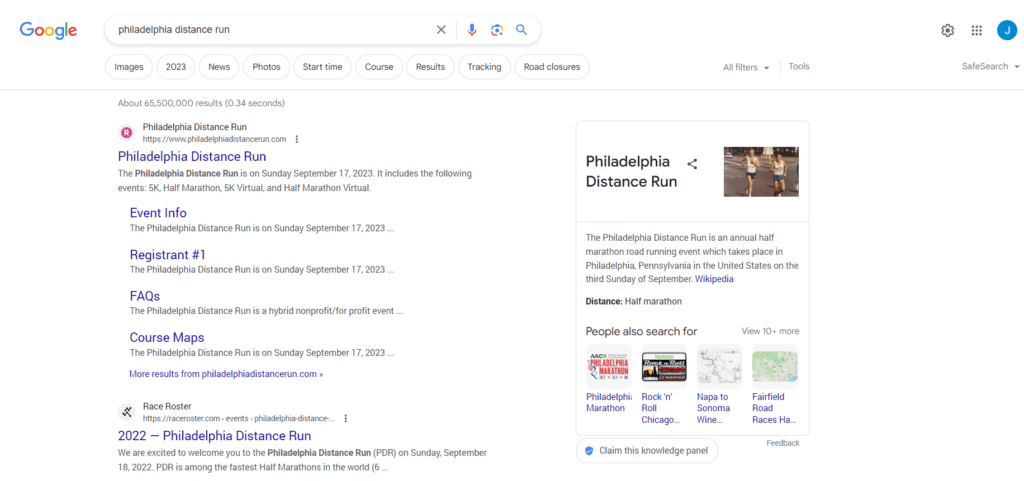Click the Wikipedia link in the knowledge panel
The width and height of the screenshot is (1024, 481).
pos(714,279)
